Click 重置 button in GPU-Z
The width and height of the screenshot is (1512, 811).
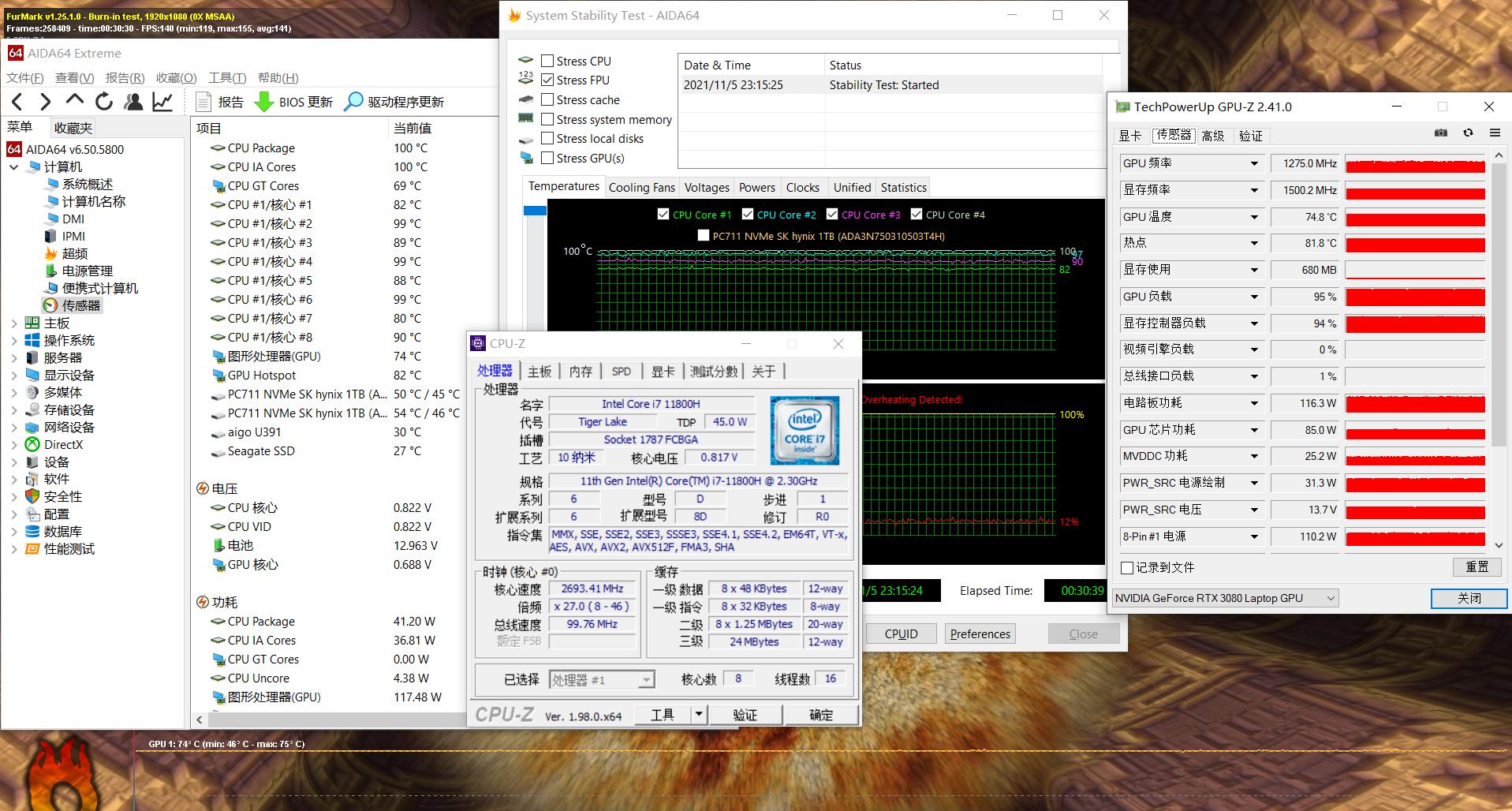(1477, 566)
